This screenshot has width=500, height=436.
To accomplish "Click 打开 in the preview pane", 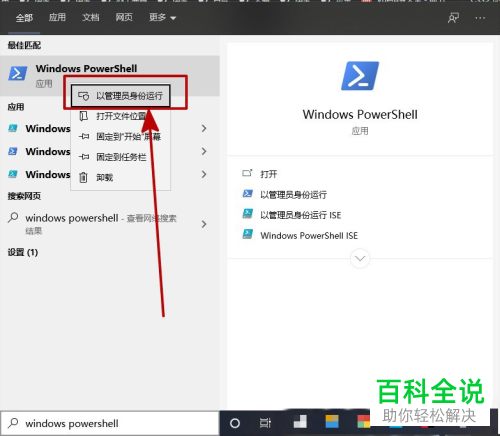I will [x=269, y=174].
